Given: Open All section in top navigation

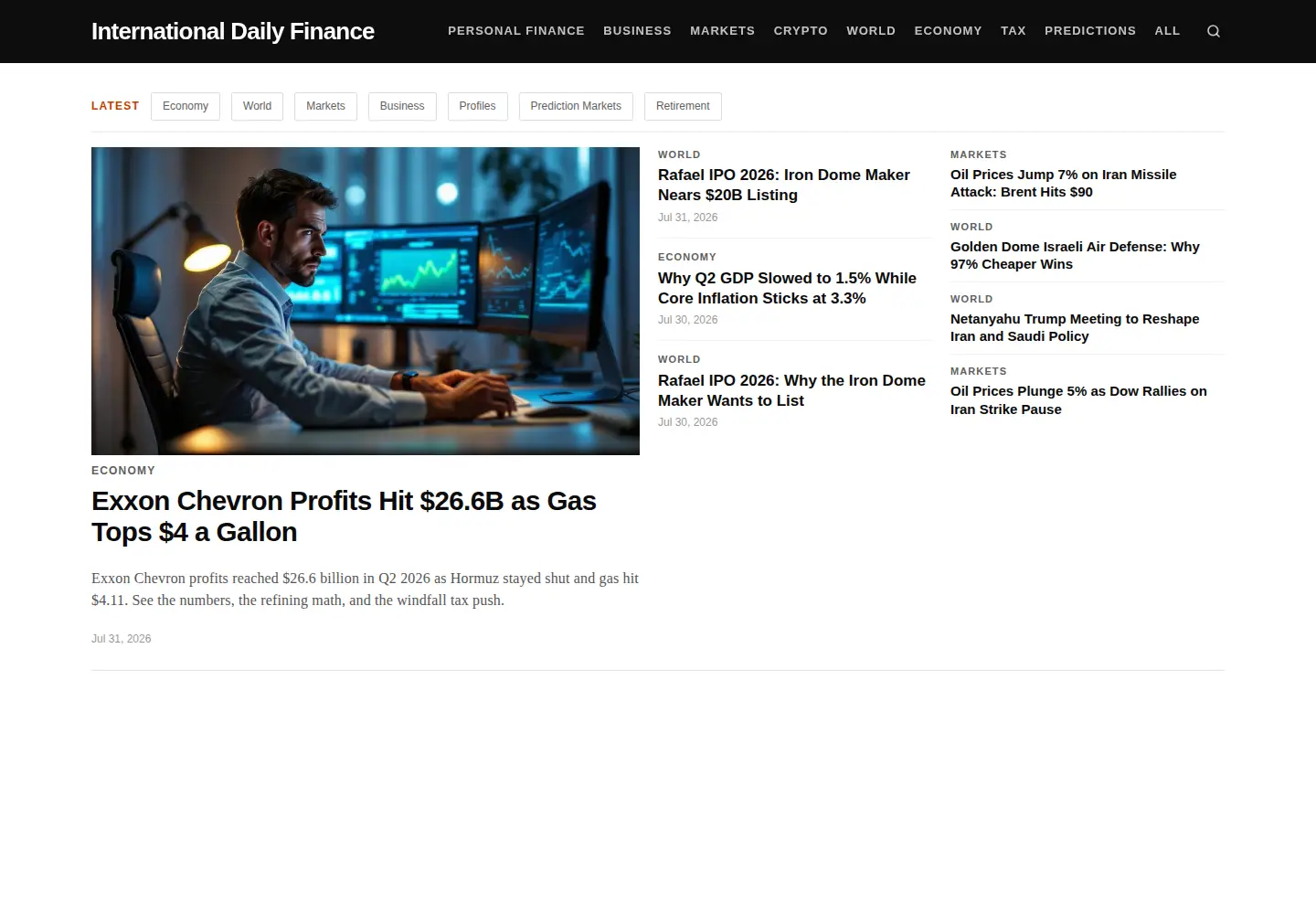Looking at the screenshot, I should coord(1167,31).
